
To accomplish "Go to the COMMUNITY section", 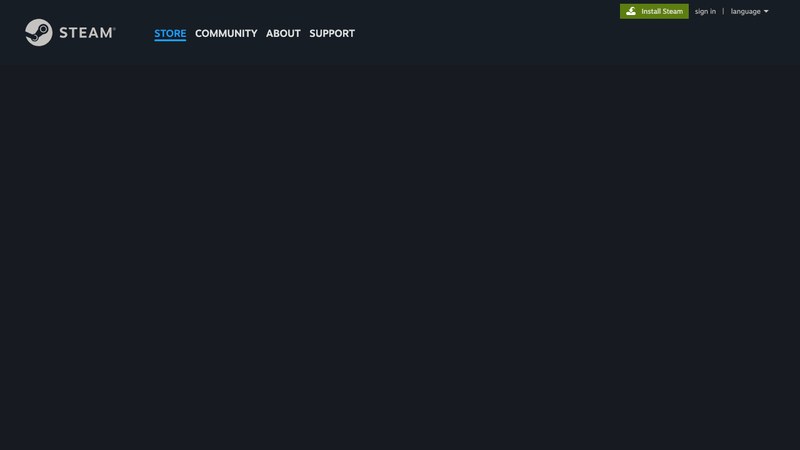I will 226,34.
